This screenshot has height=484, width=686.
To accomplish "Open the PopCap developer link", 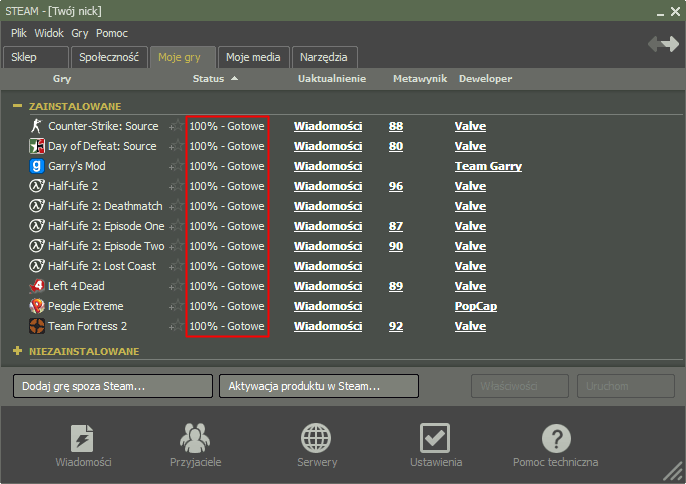I will pos(476,306).
